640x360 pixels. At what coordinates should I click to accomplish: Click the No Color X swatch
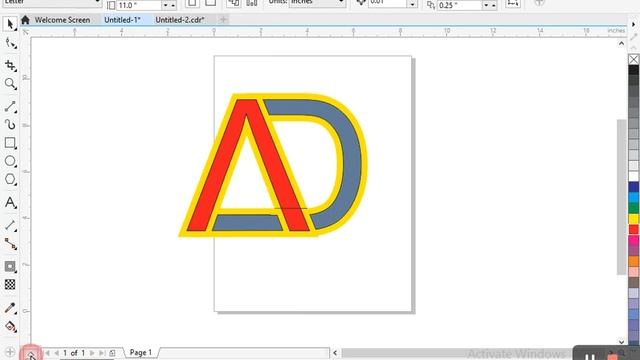click(x=633, y=60)
